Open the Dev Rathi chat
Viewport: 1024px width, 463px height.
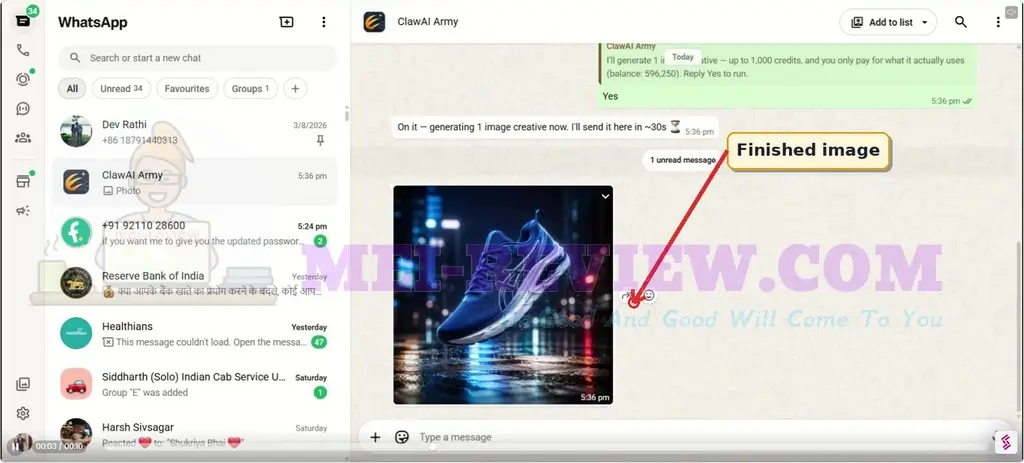click(195, 132)
